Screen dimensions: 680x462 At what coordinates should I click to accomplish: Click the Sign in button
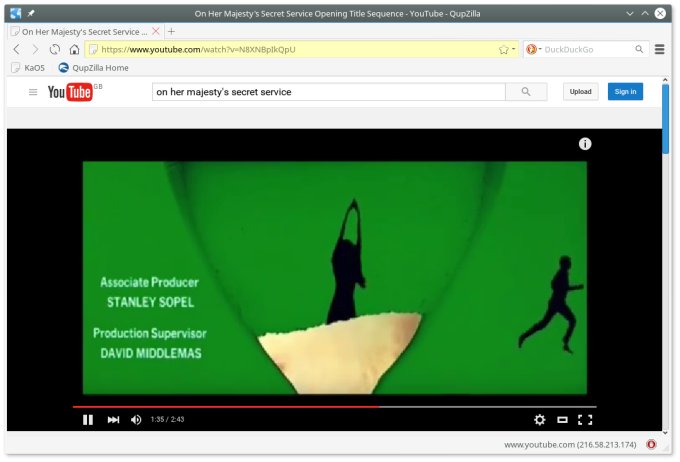[625, 92]
